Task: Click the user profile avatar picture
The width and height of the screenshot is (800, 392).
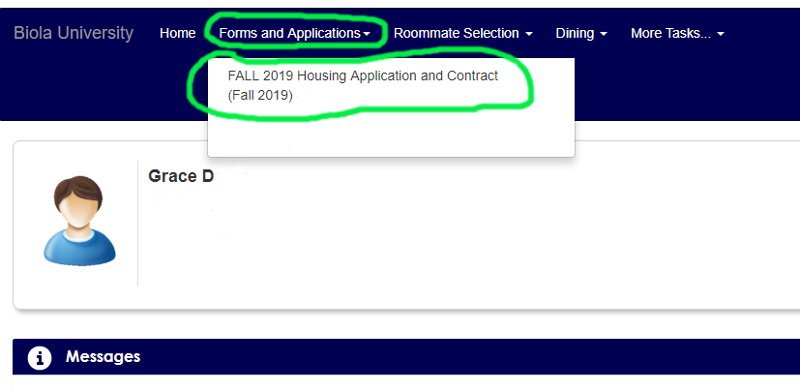Action: click(79, 221)
